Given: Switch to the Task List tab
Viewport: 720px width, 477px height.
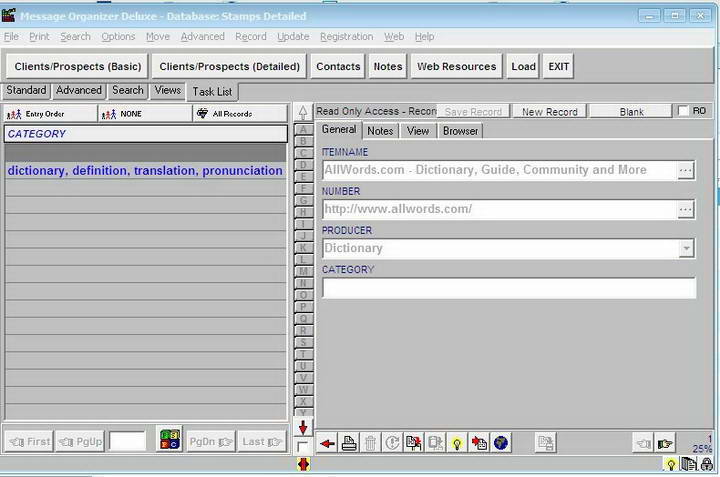Looking at the screenshot, I should coord(212,92).
